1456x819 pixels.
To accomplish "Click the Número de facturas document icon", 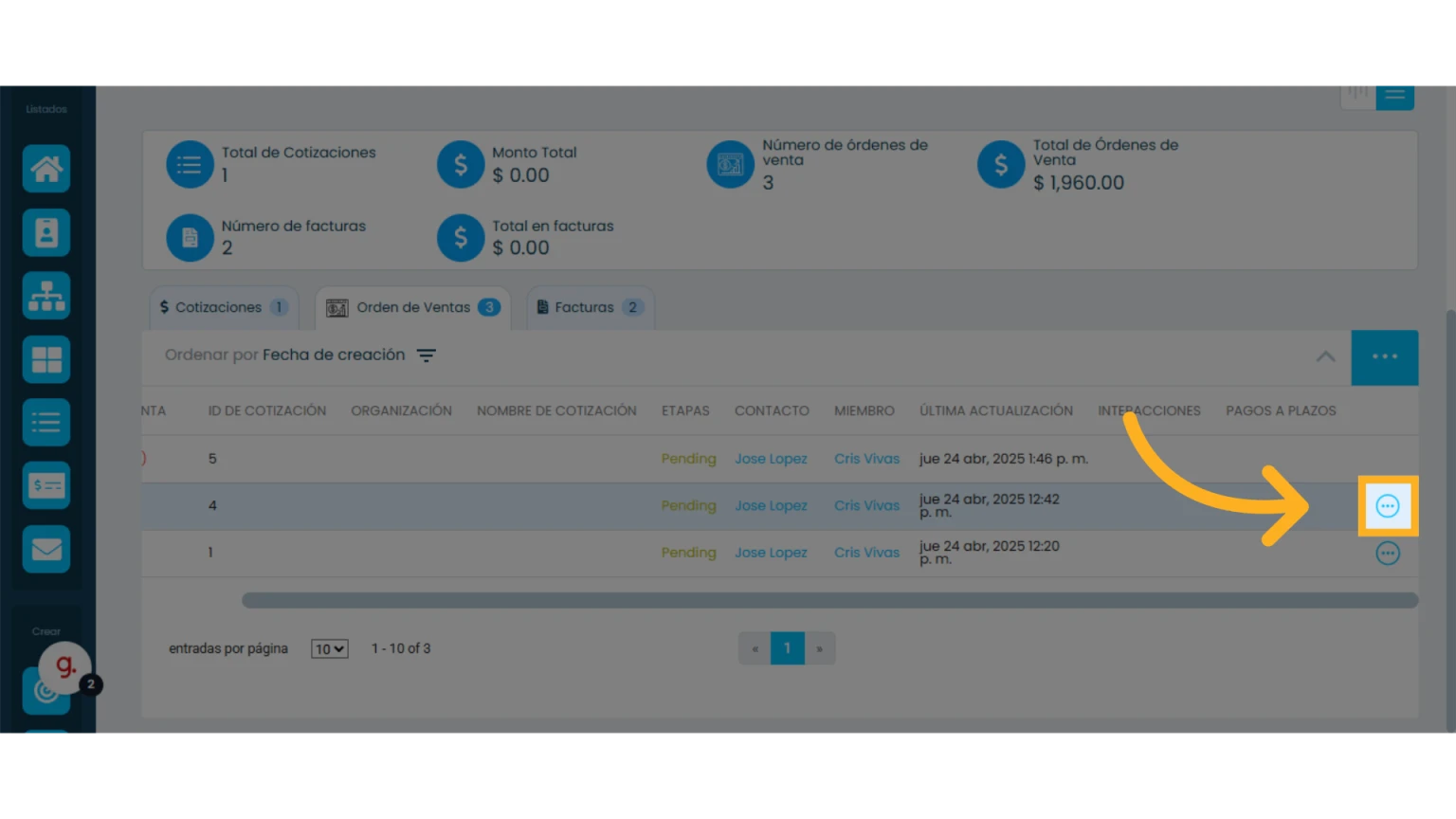I will pyautogui.click(x=190, y=237).
